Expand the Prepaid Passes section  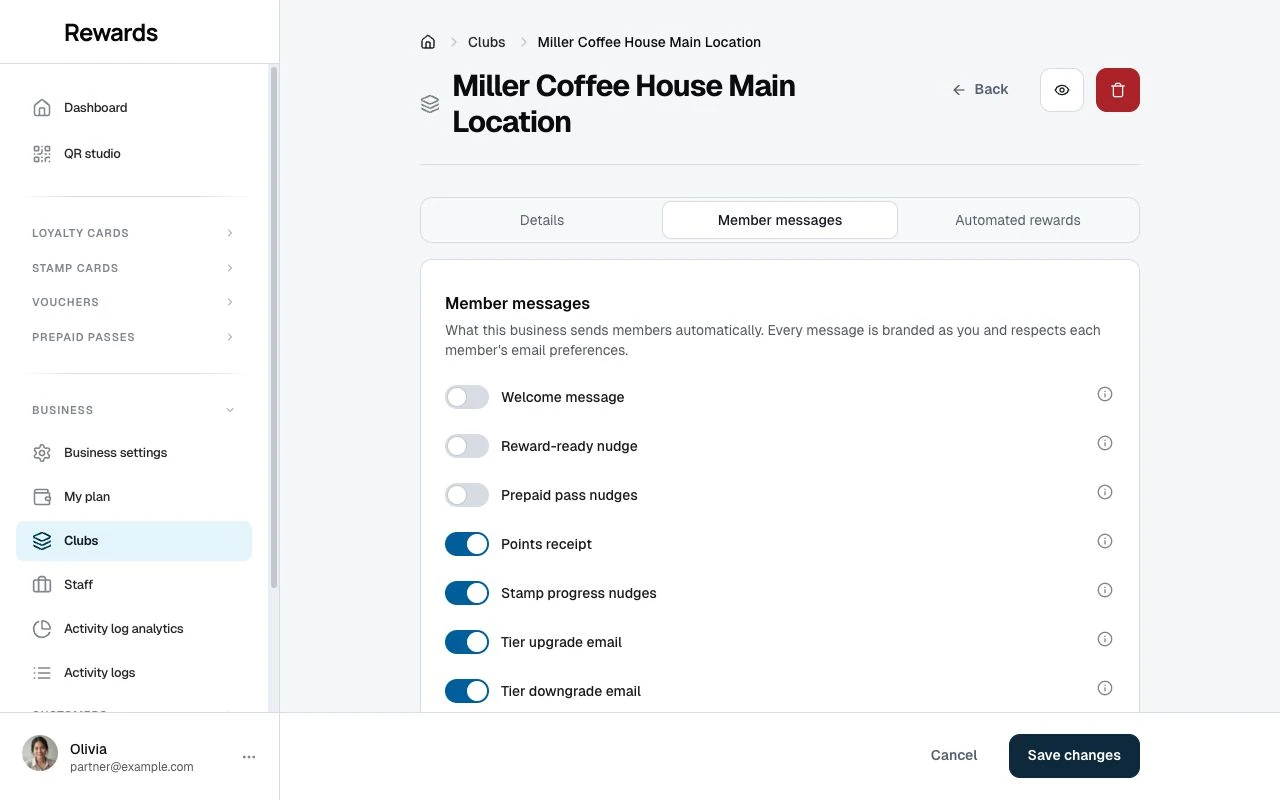click(134, 337)
